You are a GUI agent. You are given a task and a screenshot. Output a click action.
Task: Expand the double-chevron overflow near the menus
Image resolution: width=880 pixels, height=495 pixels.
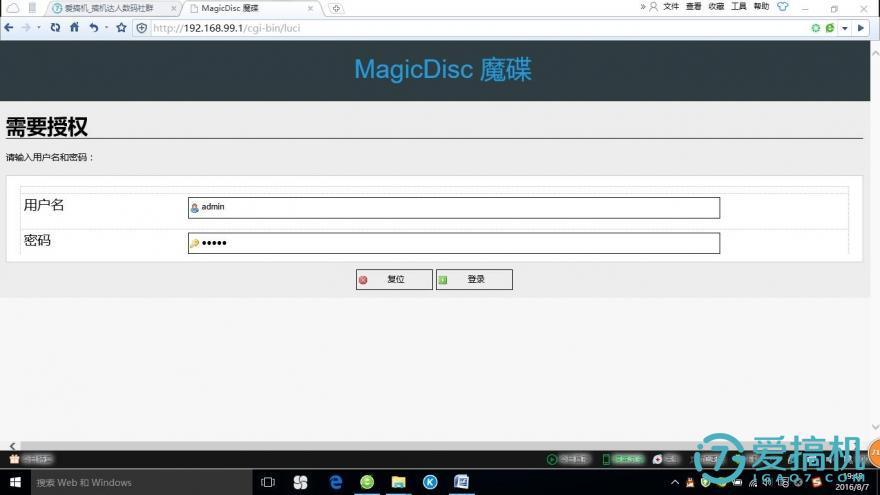643,7
